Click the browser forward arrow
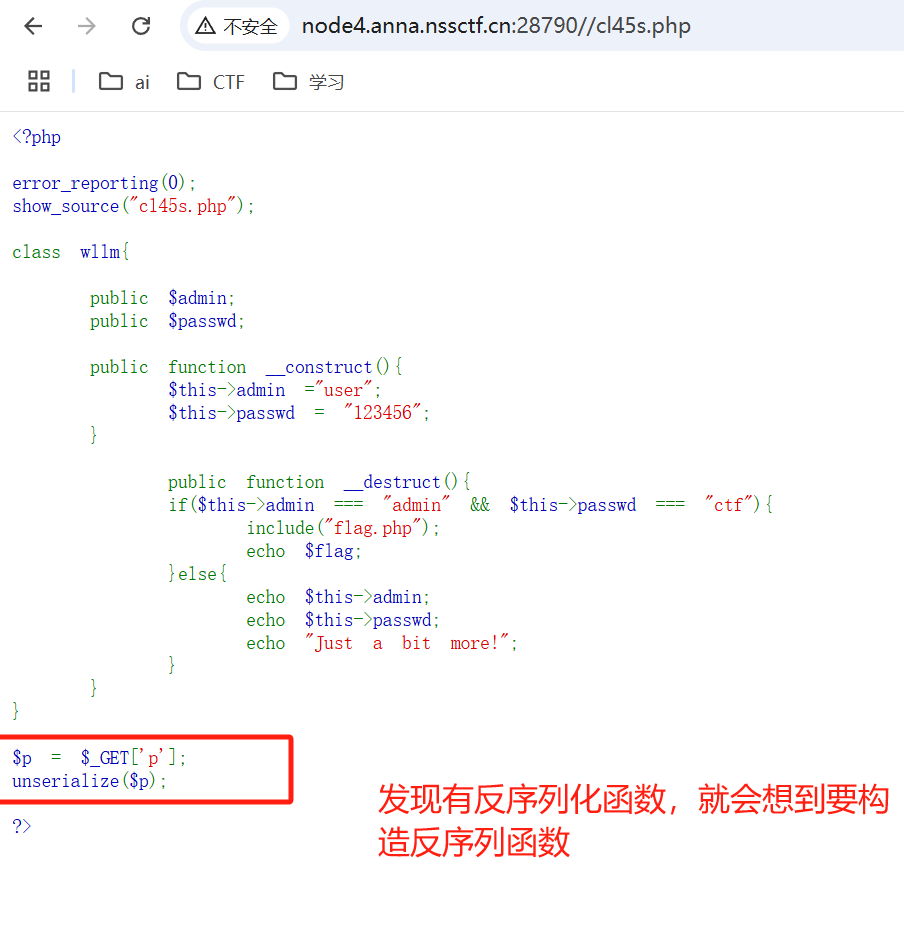The width and height of the screenshot is (904, 927). [x=86, y=26]
